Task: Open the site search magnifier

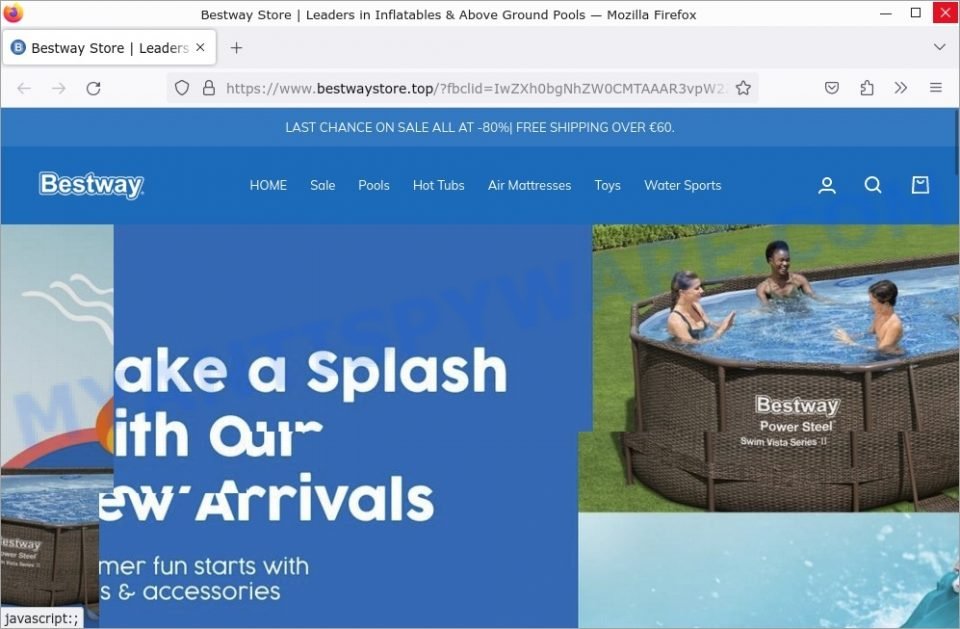Action: pyautogui.click(x=873, y=185)
